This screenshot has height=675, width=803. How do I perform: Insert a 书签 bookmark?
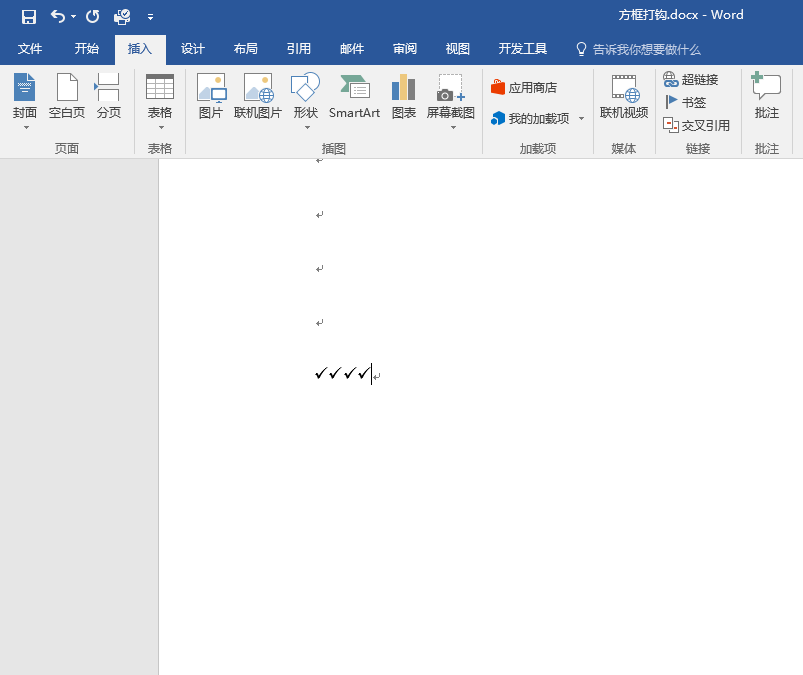pyautogui.click(x=684, y=102)
